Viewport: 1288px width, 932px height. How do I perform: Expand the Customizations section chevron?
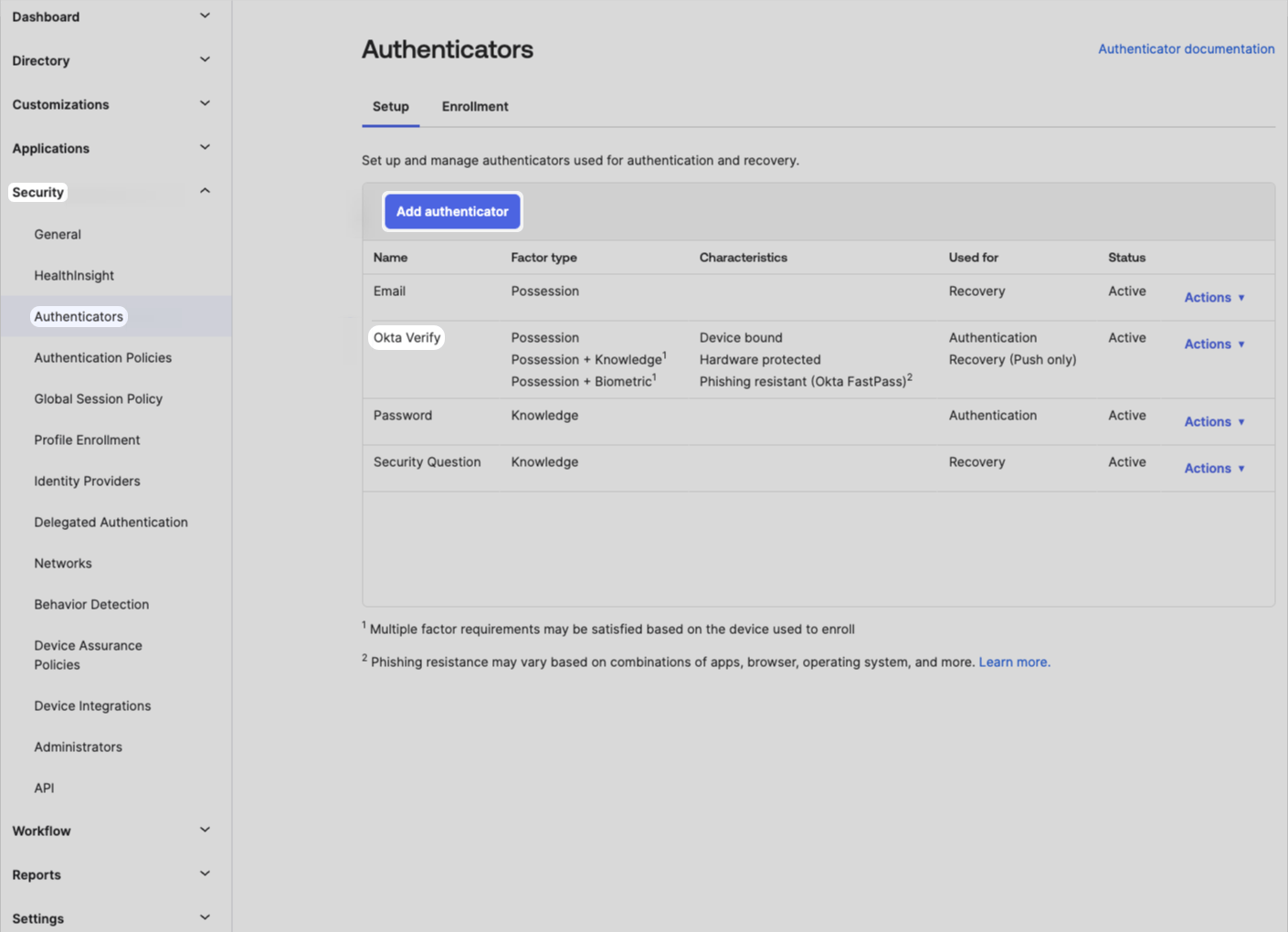205,103
